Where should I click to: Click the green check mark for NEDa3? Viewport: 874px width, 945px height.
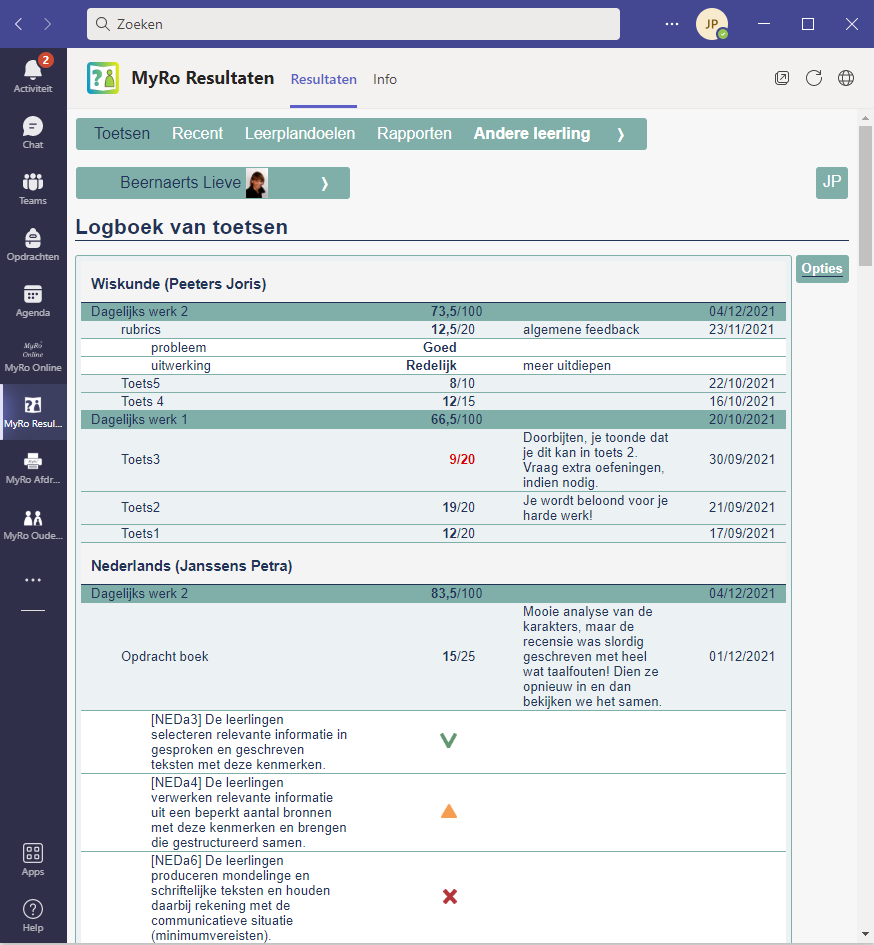click(448, 741)
